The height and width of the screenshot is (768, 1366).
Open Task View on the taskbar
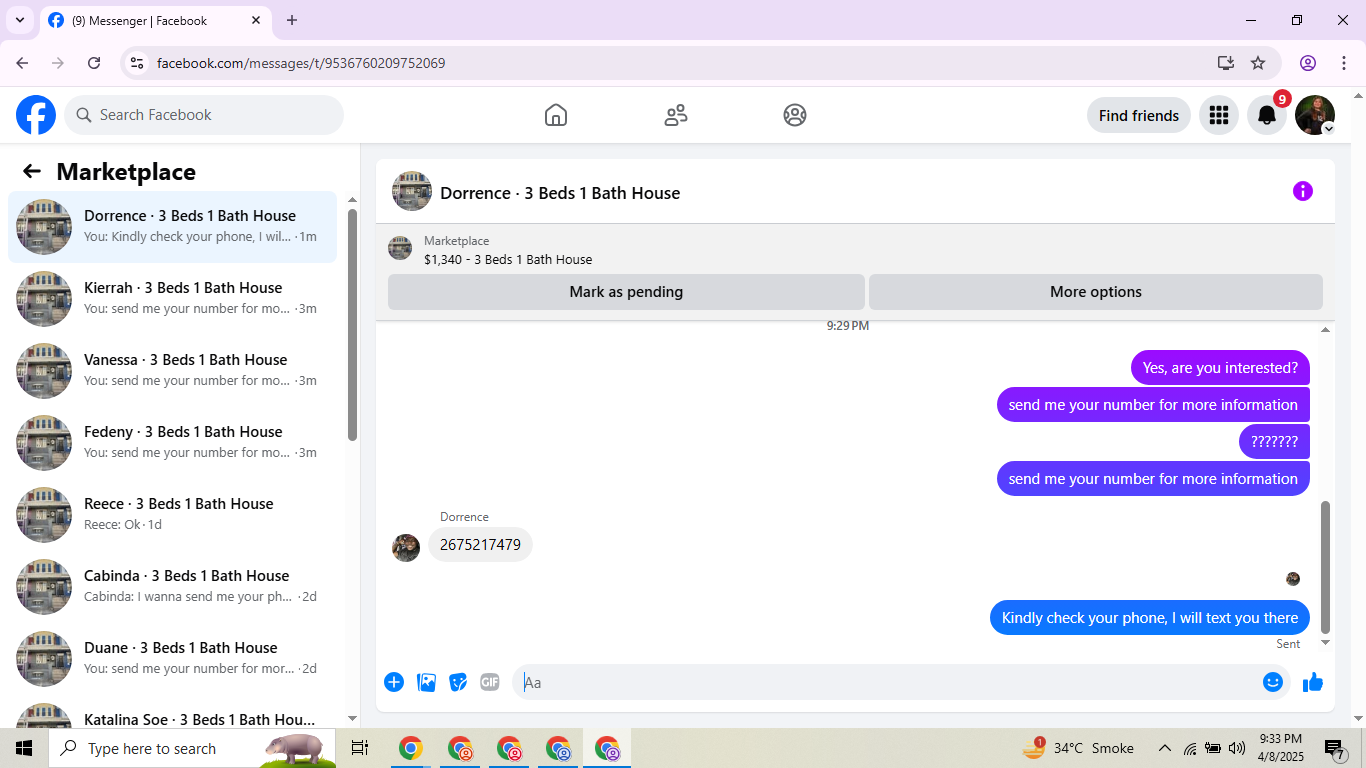(x=360, y=748)
